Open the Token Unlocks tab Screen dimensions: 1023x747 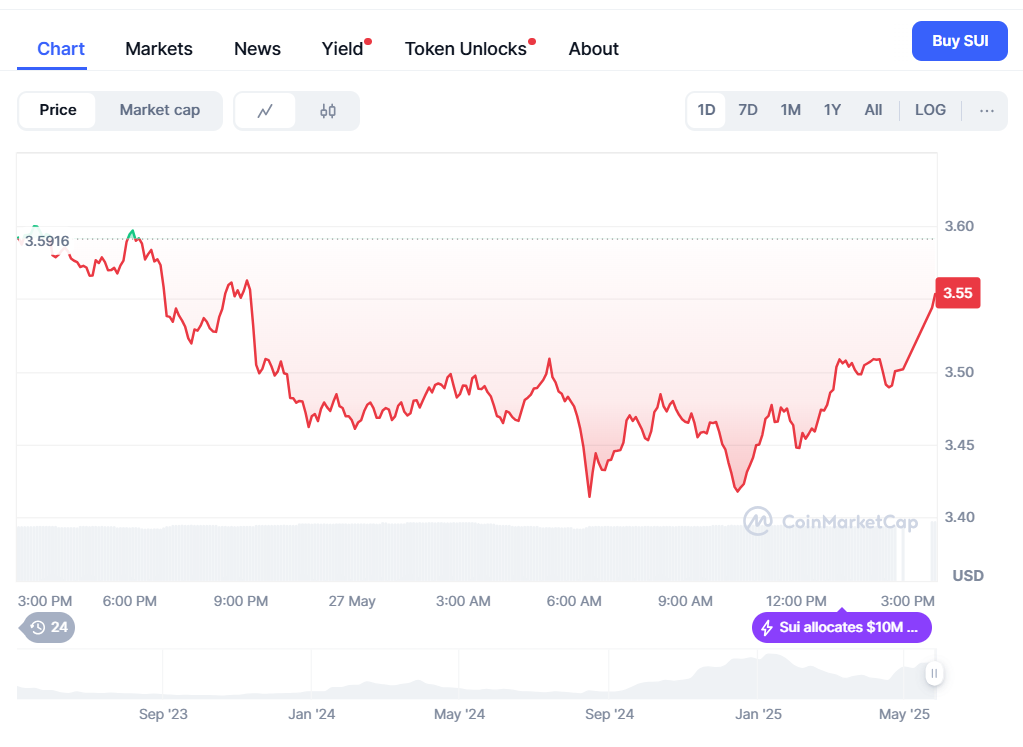click(465, 49)
